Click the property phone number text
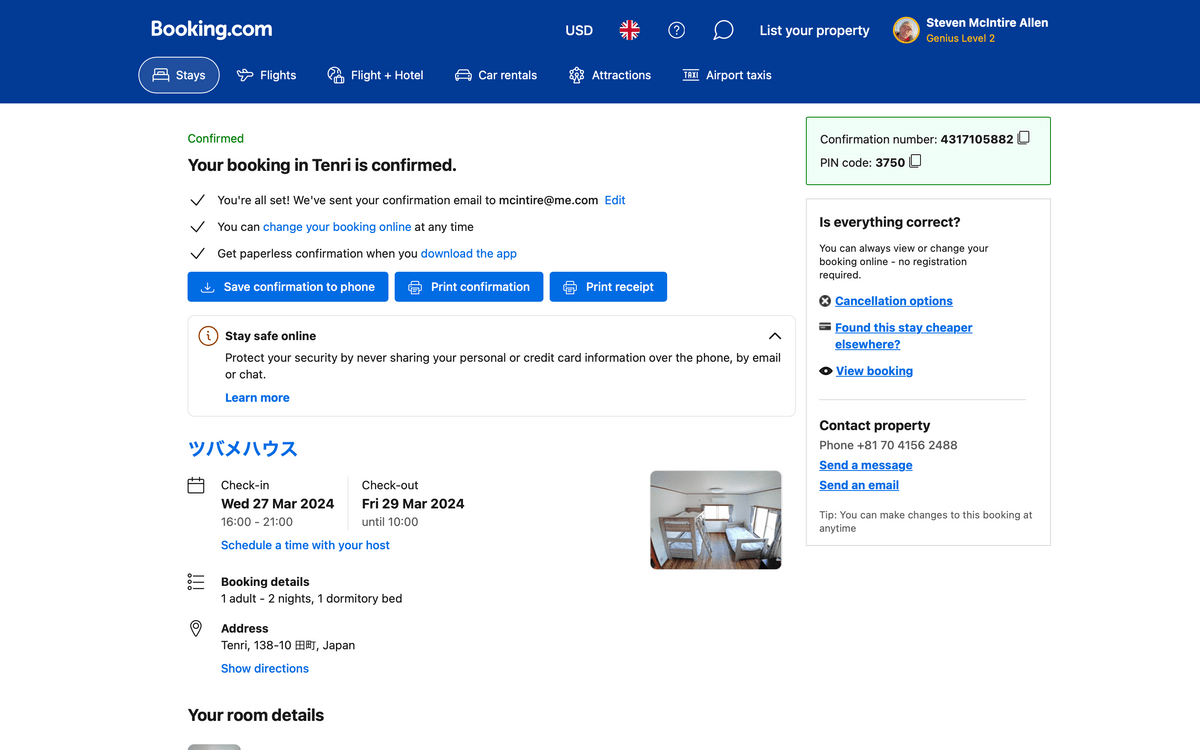The width and height of the screenshot is (1200, 750). point(907,445)
